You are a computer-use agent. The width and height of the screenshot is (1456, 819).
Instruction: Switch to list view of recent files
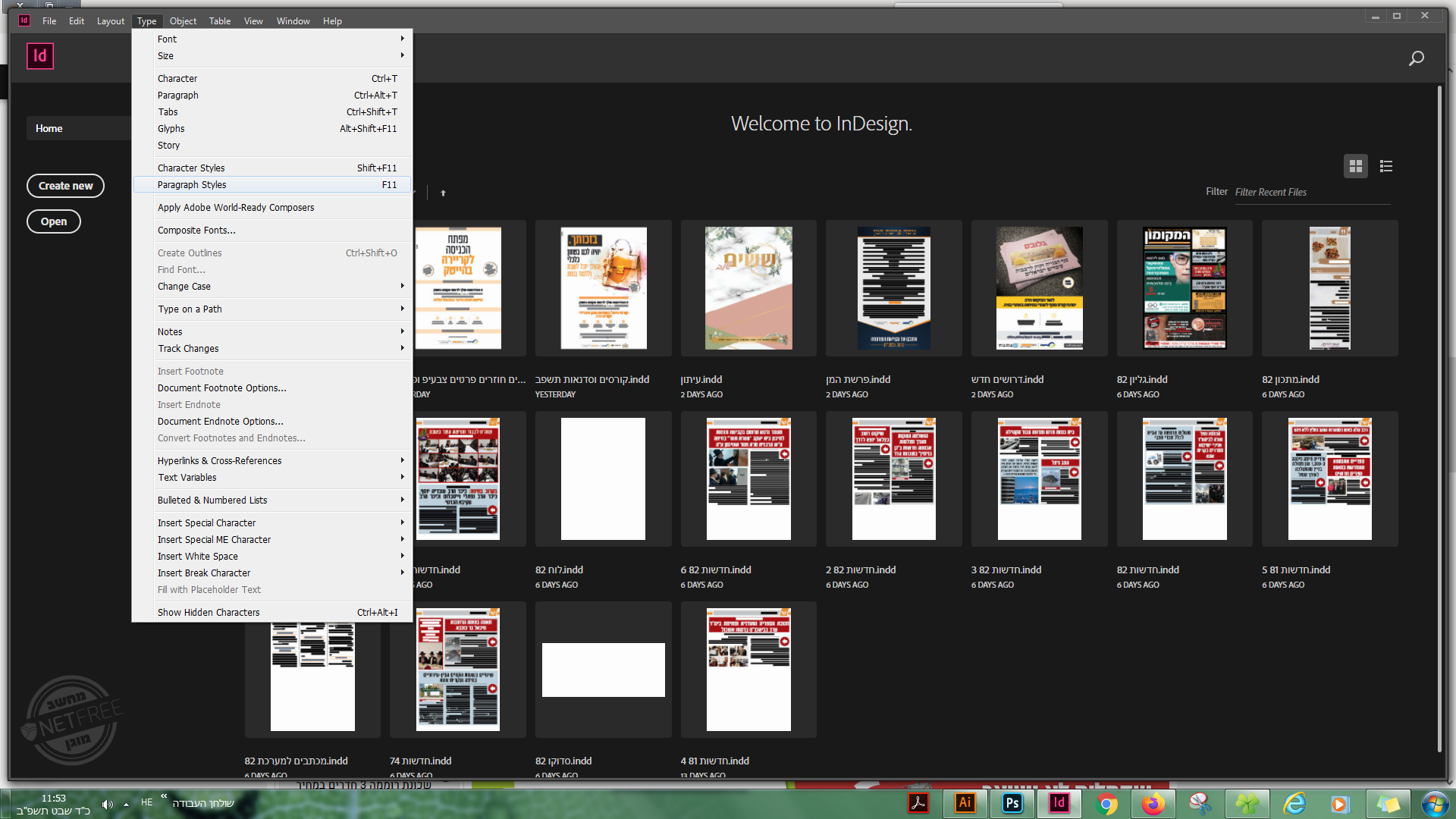[x=1386, y=166]
